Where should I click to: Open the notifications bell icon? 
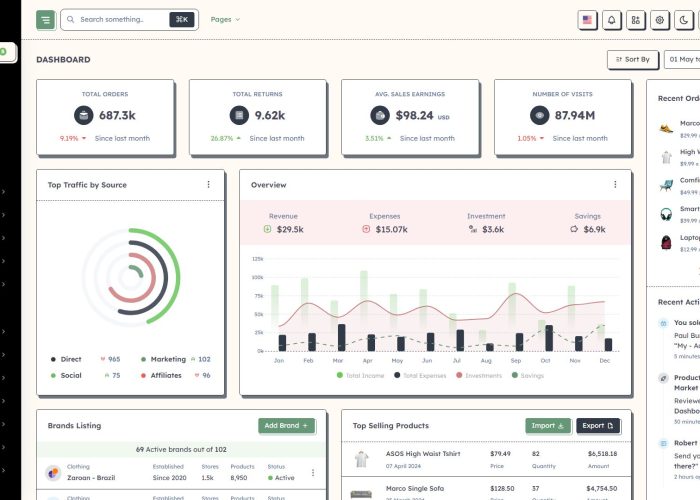coord(611,20)
